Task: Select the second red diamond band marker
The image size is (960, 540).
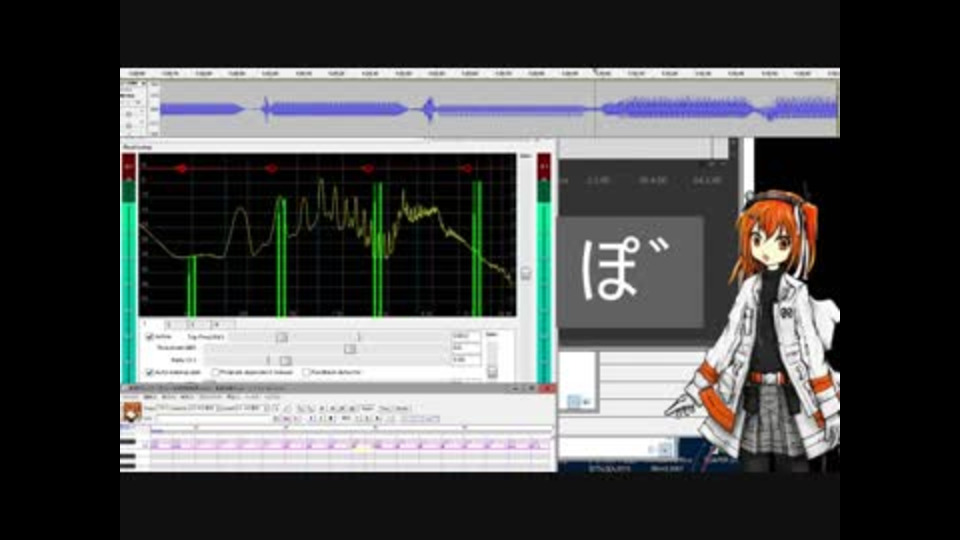Action: 271,168
